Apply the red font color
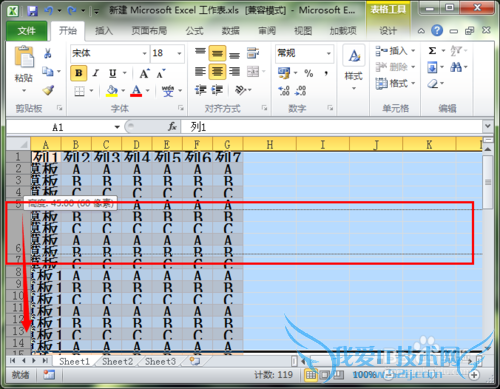The height and width of the screenshot is (389, 500). click(136, 91)
